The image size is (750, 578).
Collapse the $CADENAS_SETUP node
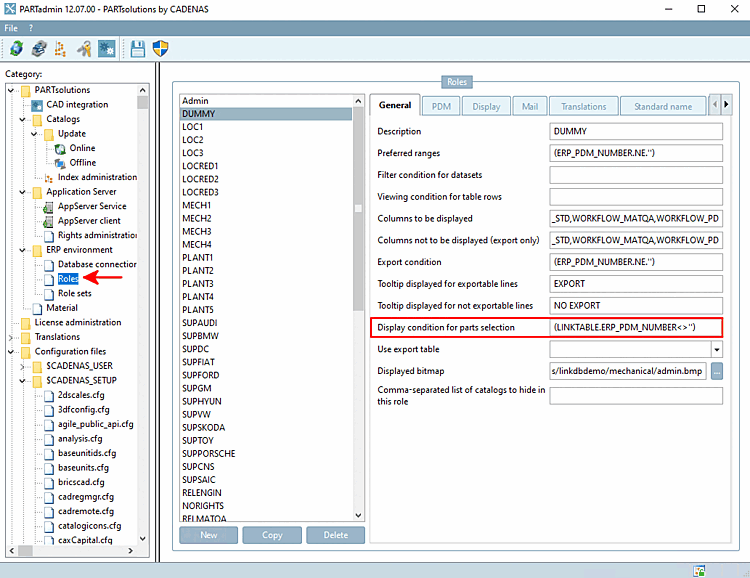pos(22,381)
